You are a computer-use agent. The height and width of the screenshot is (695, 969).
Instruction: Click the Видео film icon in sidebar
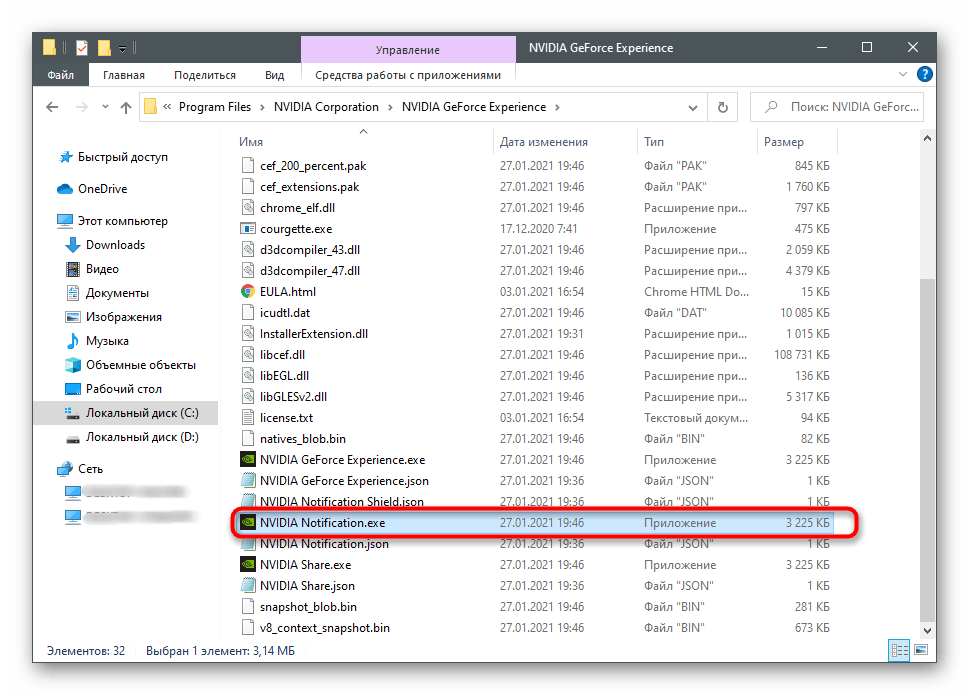coord(73,269)
